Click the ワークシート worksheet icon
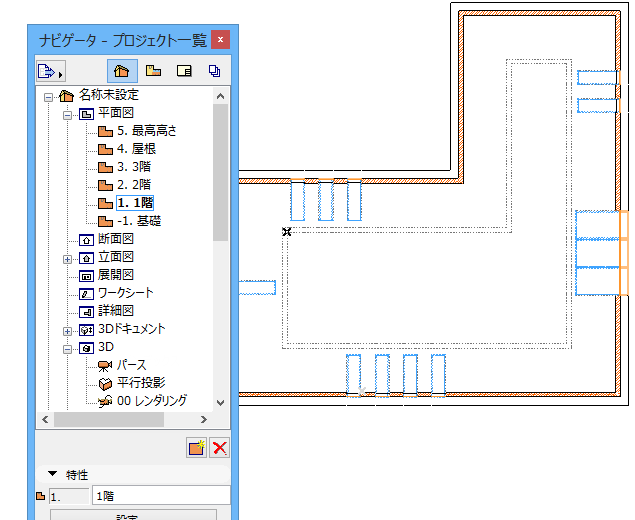 click(86, 294)
